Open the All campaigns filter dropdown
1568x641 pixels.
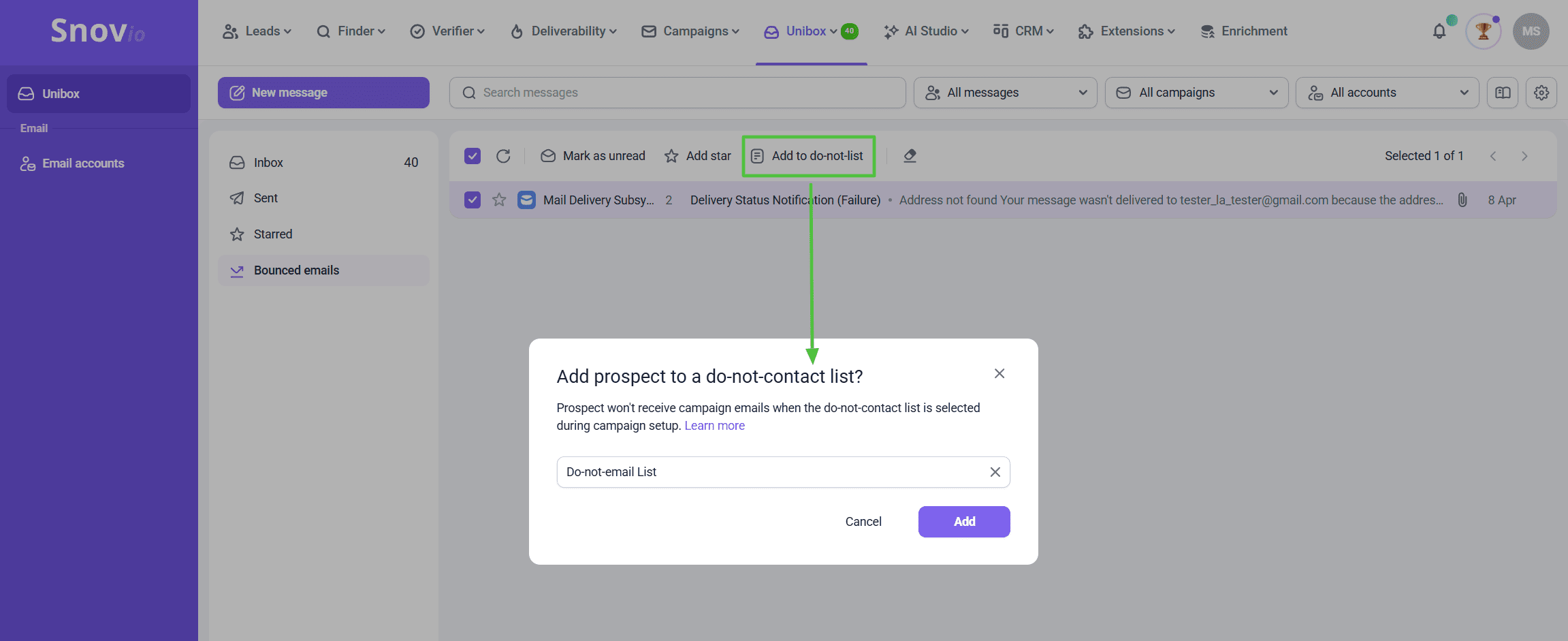[1196, 93]
